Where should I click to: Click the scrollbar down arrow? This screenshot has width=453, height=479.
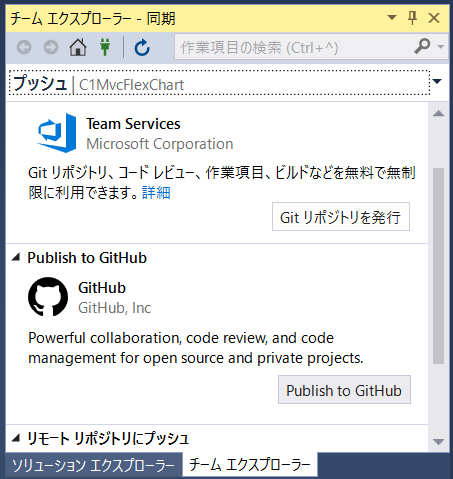tap(438, 442)
